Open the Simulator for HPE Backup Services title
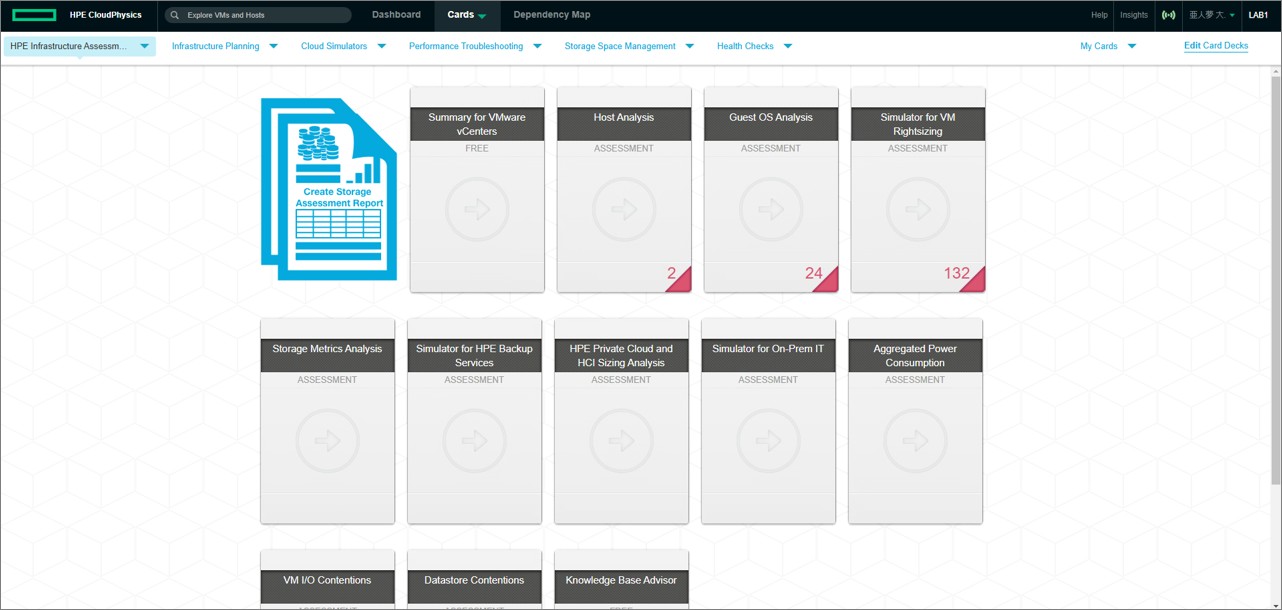1282x610 pixels. tap(475, 355)
